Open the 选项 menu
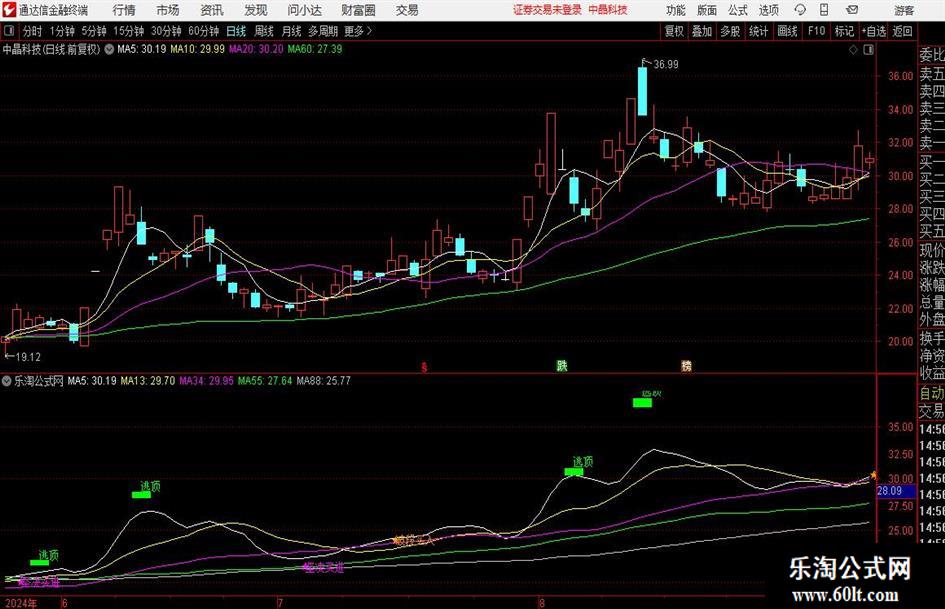 click(x=768, y=10)
